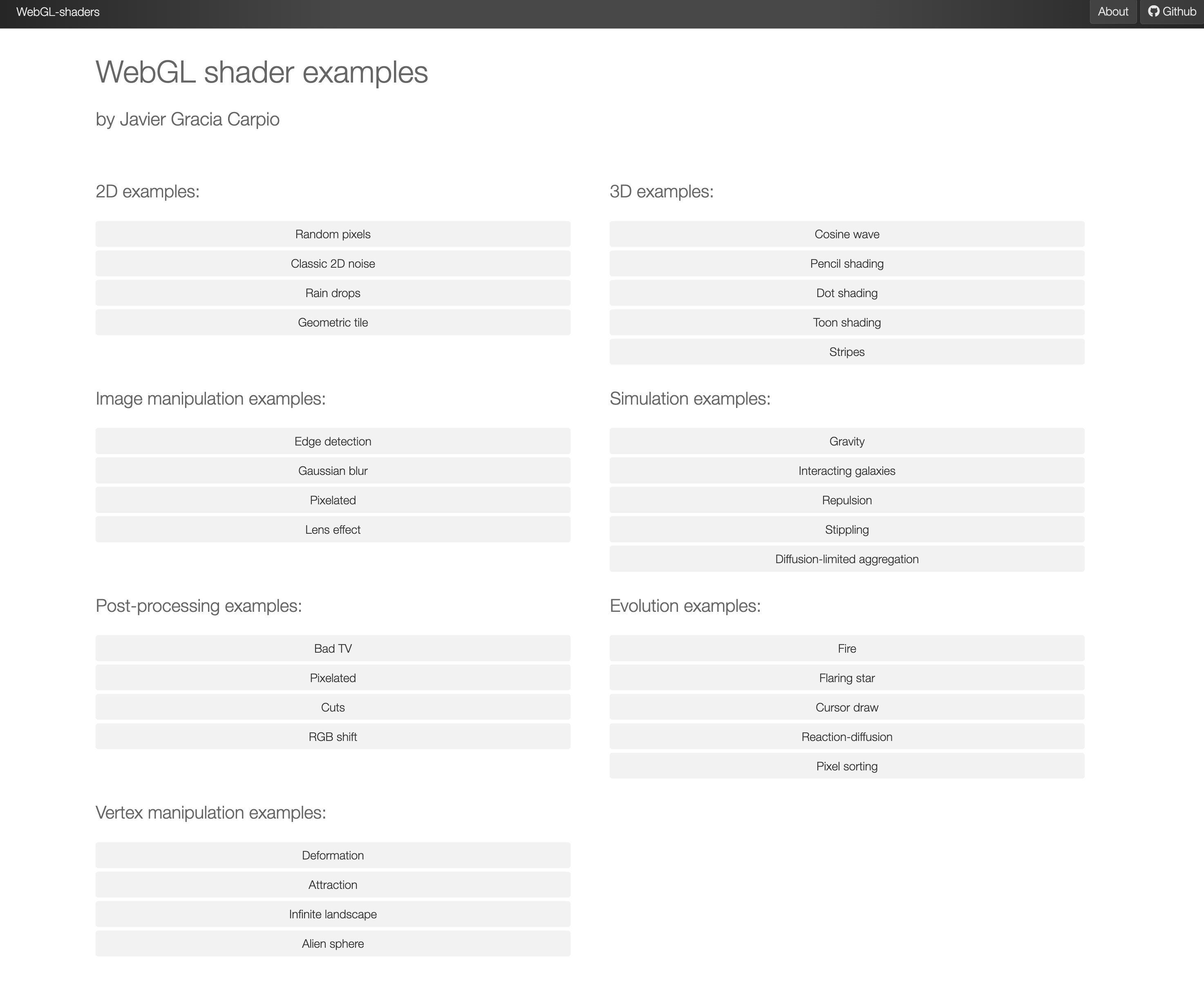The width and height of the screenshot is (1204, 1007).
Task: Open Pixelated under Image manipulation examples
Action: point(333,500)
